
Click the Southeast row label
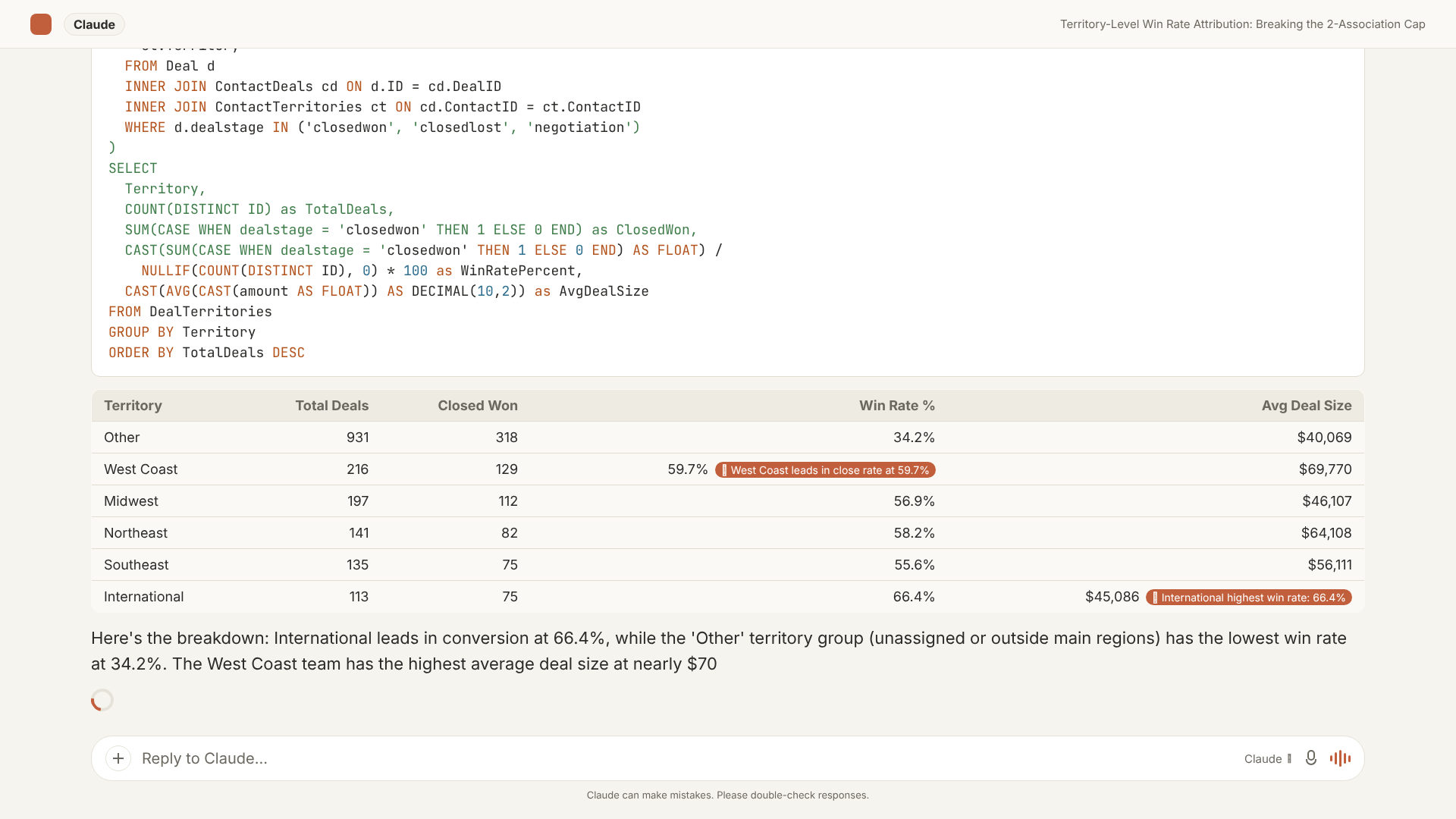pyautogui.click(x=136, y=565)
